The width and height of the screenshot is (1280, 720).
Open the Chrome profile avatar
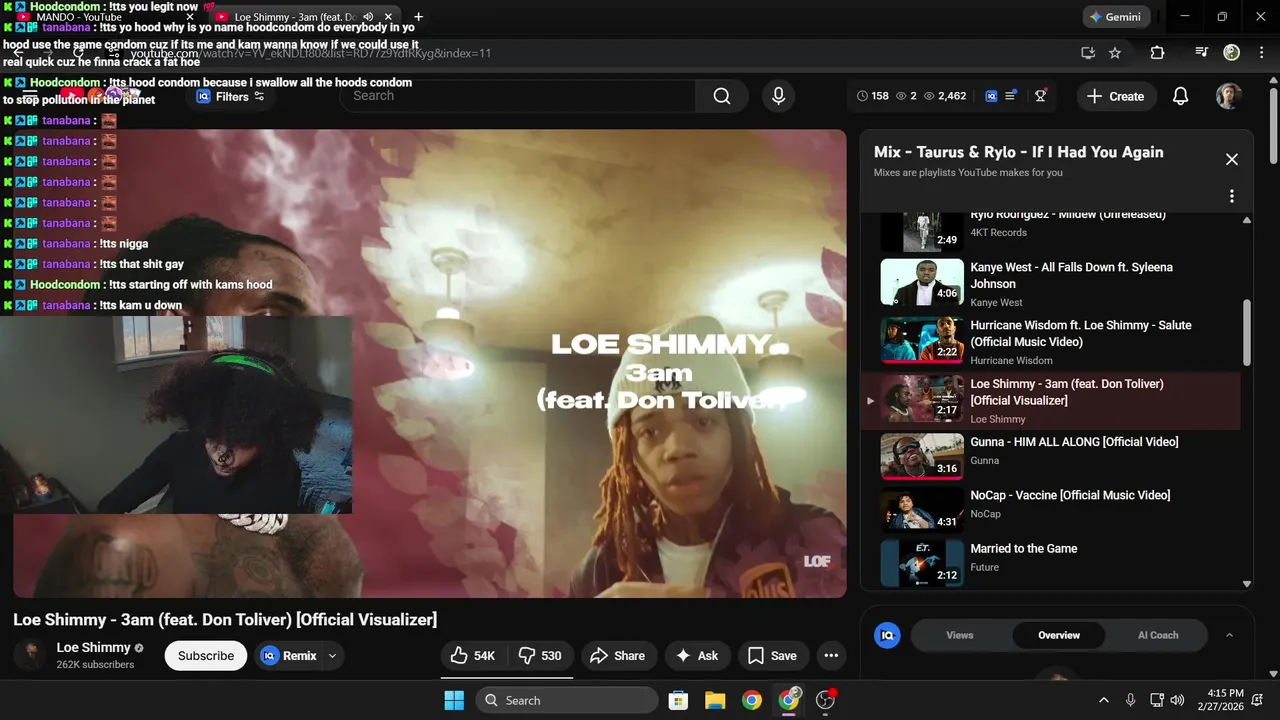coord(1232,53)
